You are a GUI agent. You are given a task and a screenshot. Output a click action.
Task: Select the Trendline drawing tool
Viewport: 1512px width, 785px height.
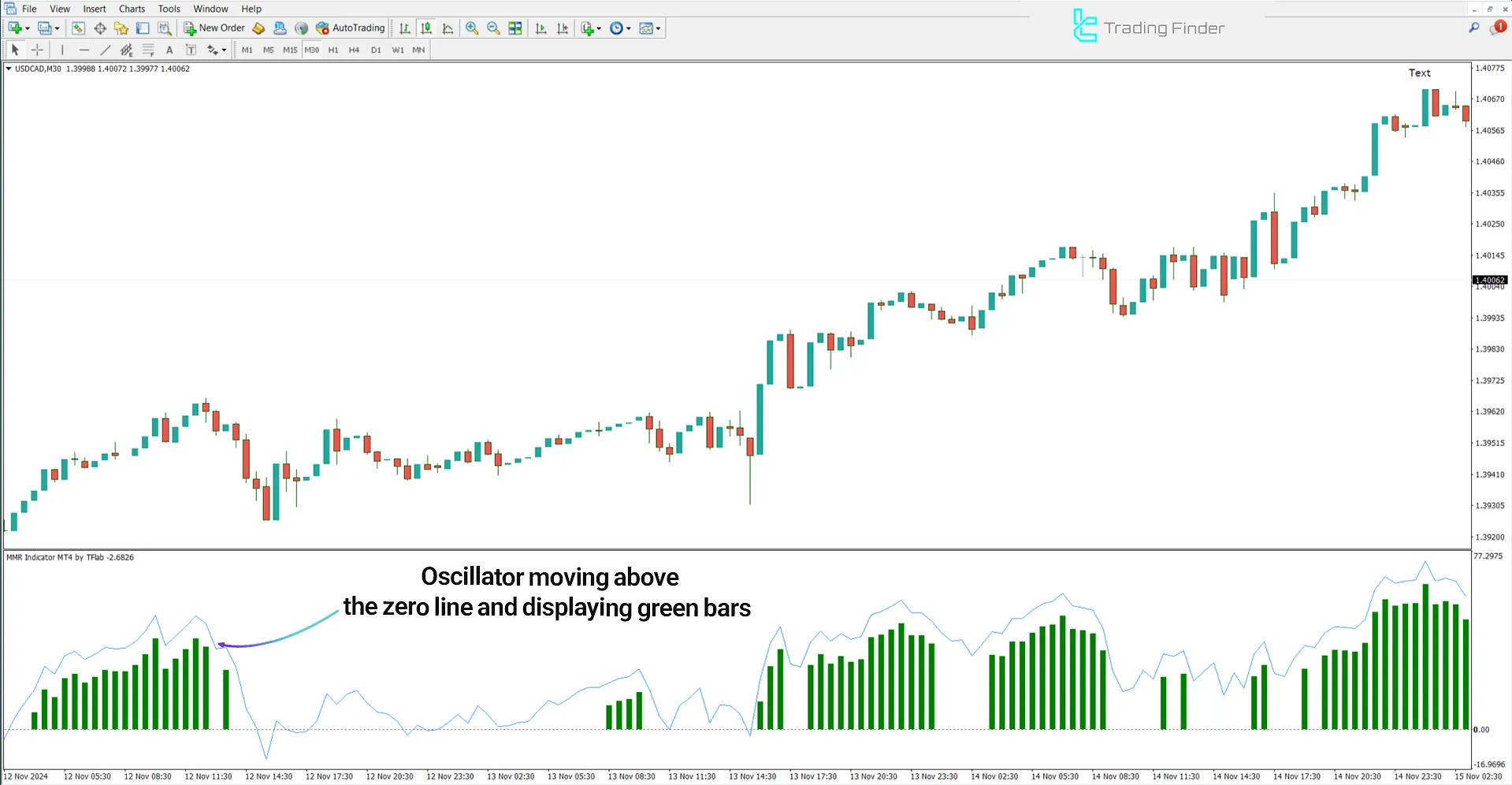tap(105, 50)
